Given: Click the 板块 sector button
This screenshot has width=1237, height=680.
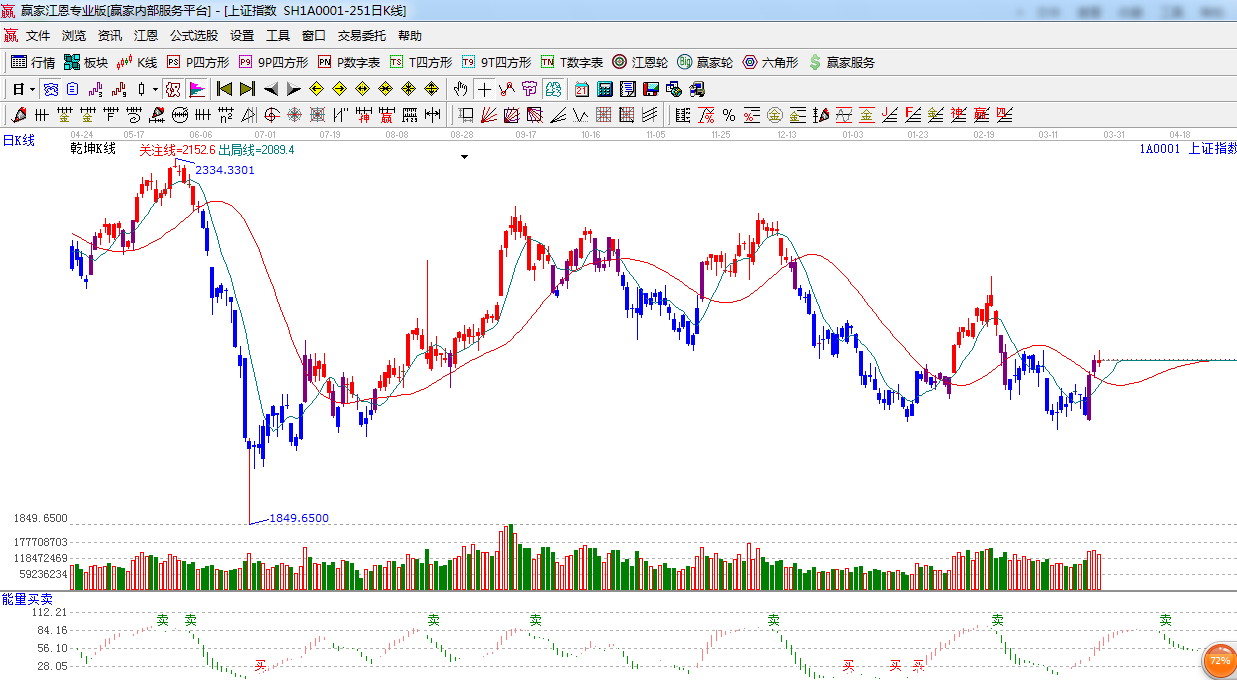Looking at the screenshot, I should coord(85,62).
